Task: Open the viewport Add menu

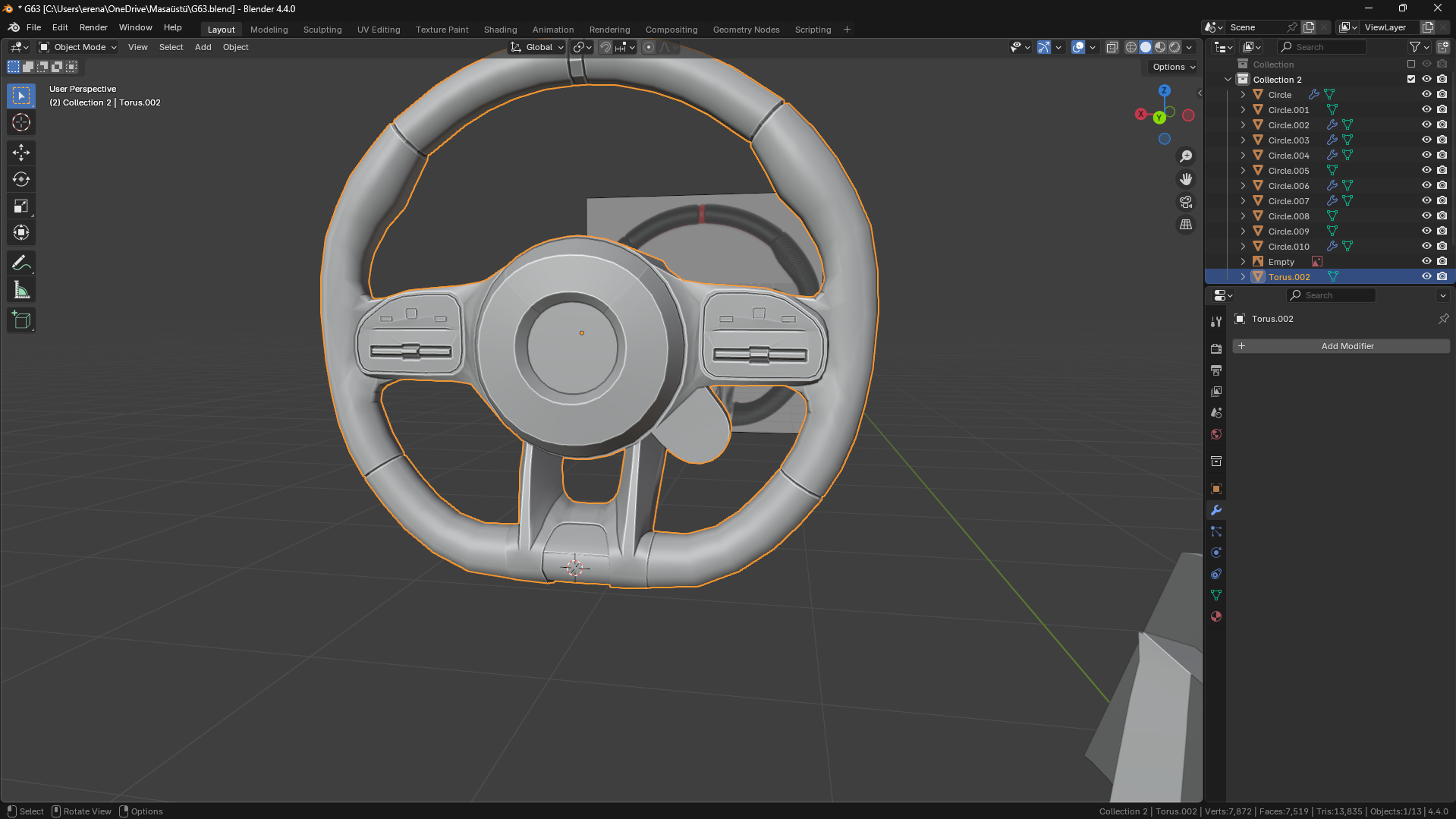Action: tap(203, 47)
